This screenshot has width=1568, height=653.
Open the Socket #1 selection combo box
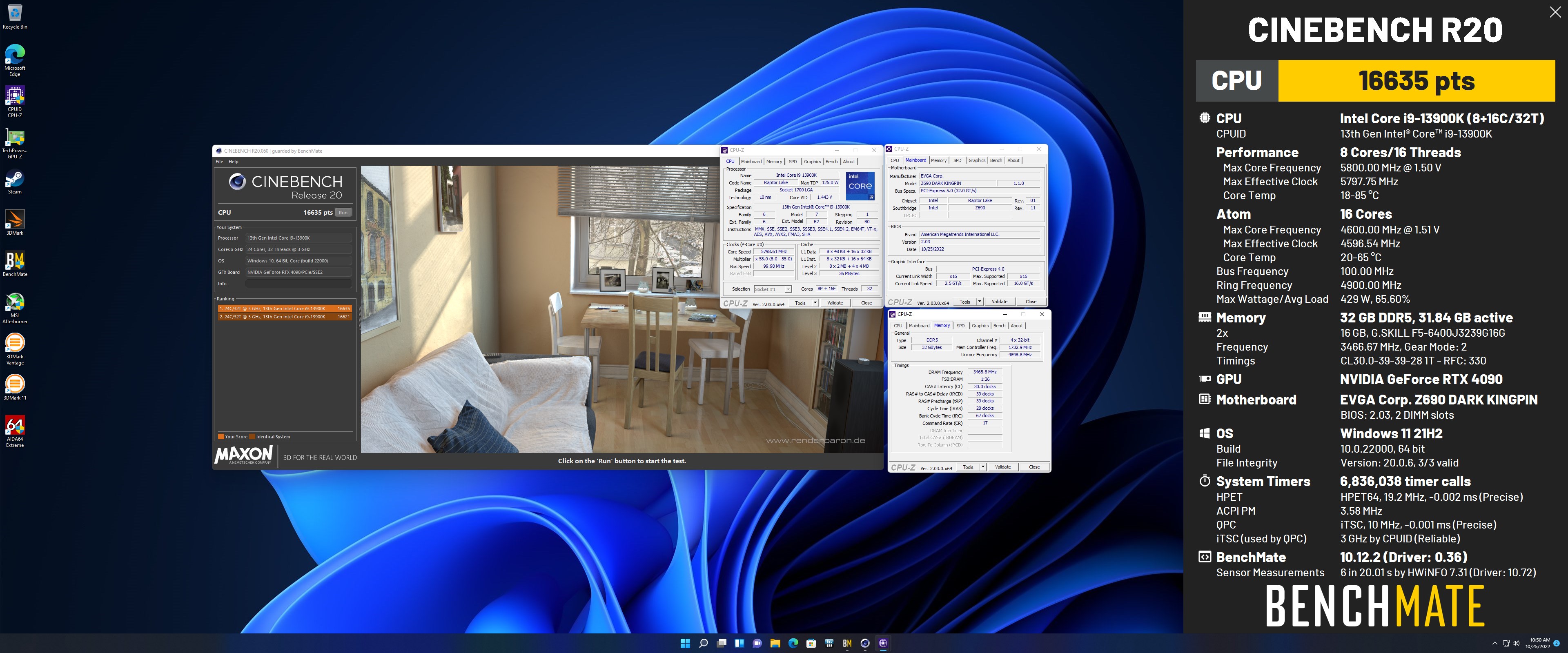tap(773, 289)
